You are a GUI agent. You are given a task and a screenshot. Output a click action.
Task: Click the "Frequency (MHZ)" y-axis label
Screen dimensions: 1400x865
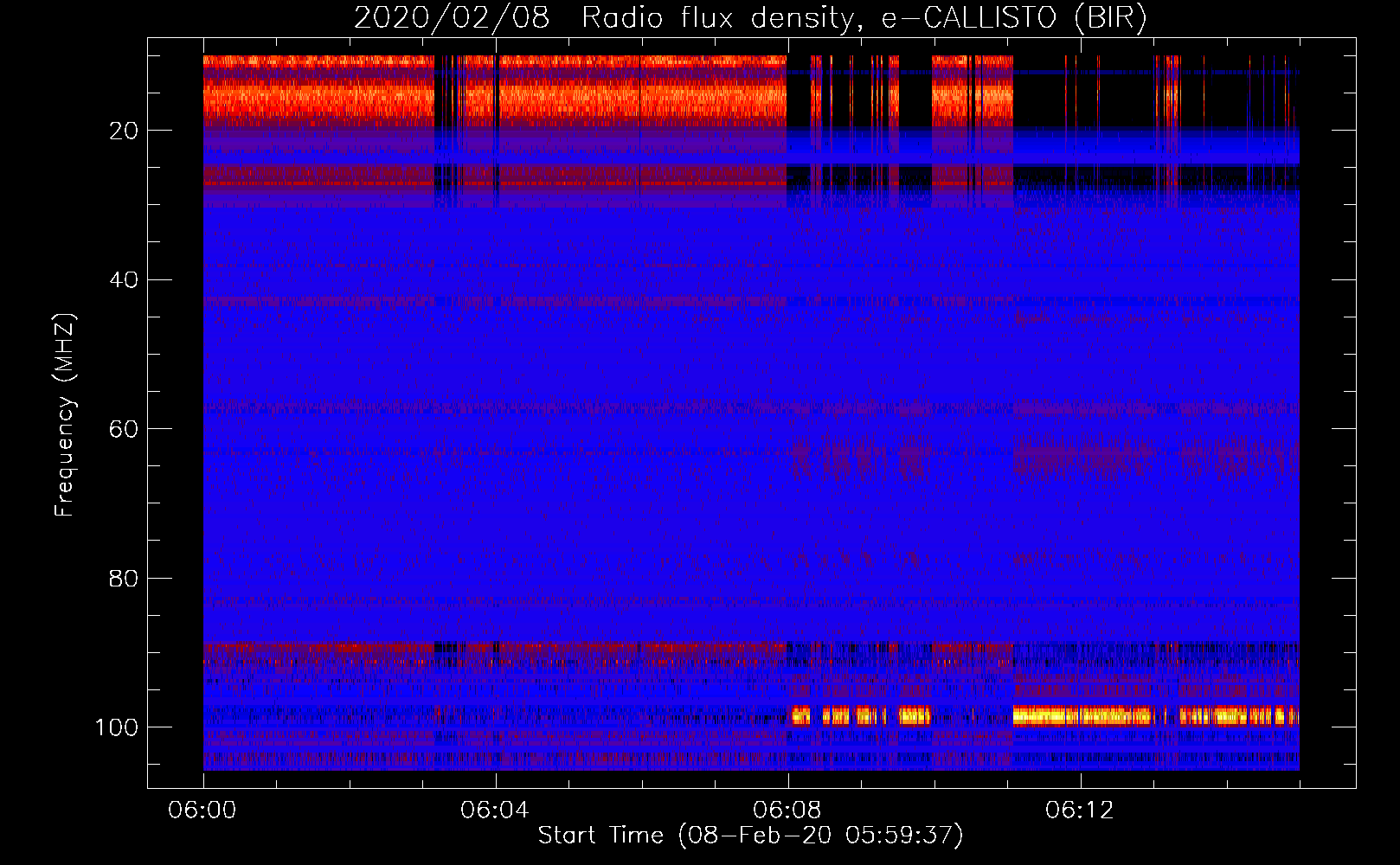65,415
